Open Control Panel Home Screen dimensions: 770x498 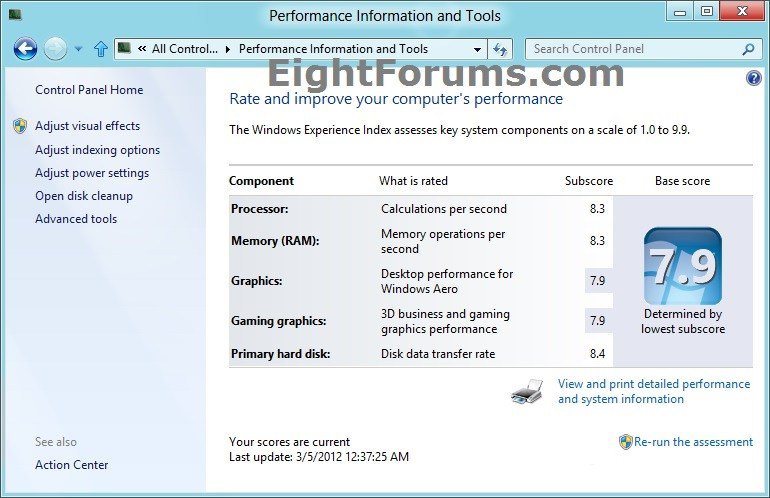click(89, 90)
